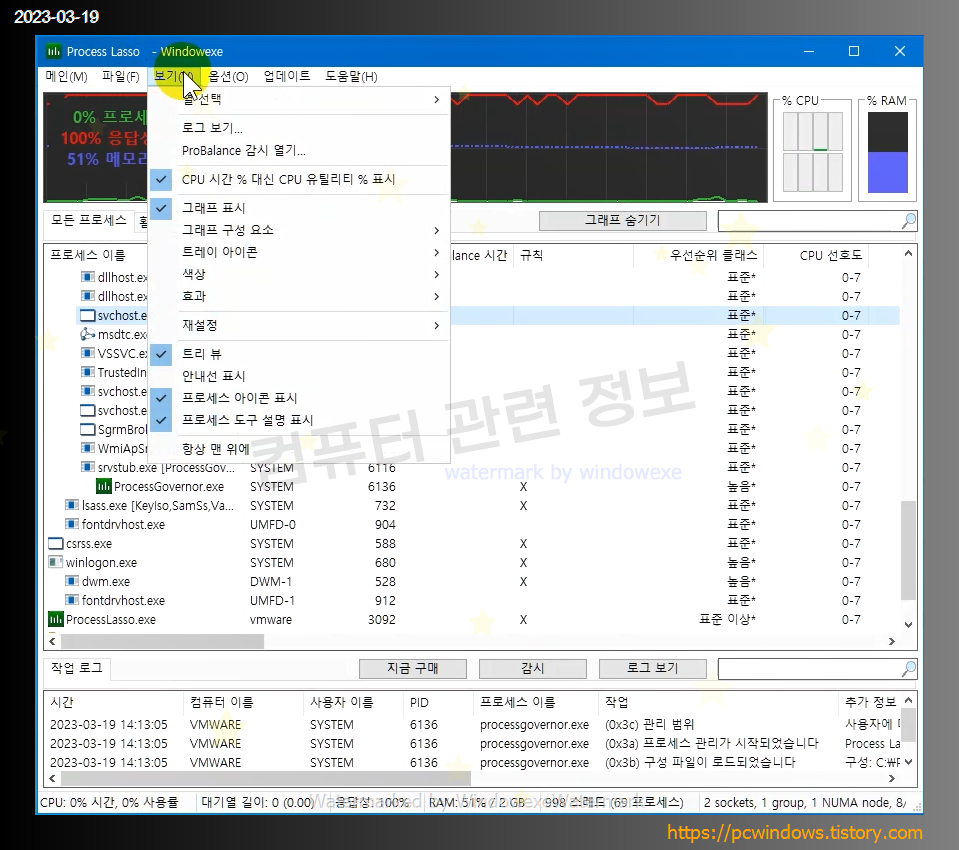Select the 작업 로그 tab
This screenshot has height=850, width=959.
[76, 668]
